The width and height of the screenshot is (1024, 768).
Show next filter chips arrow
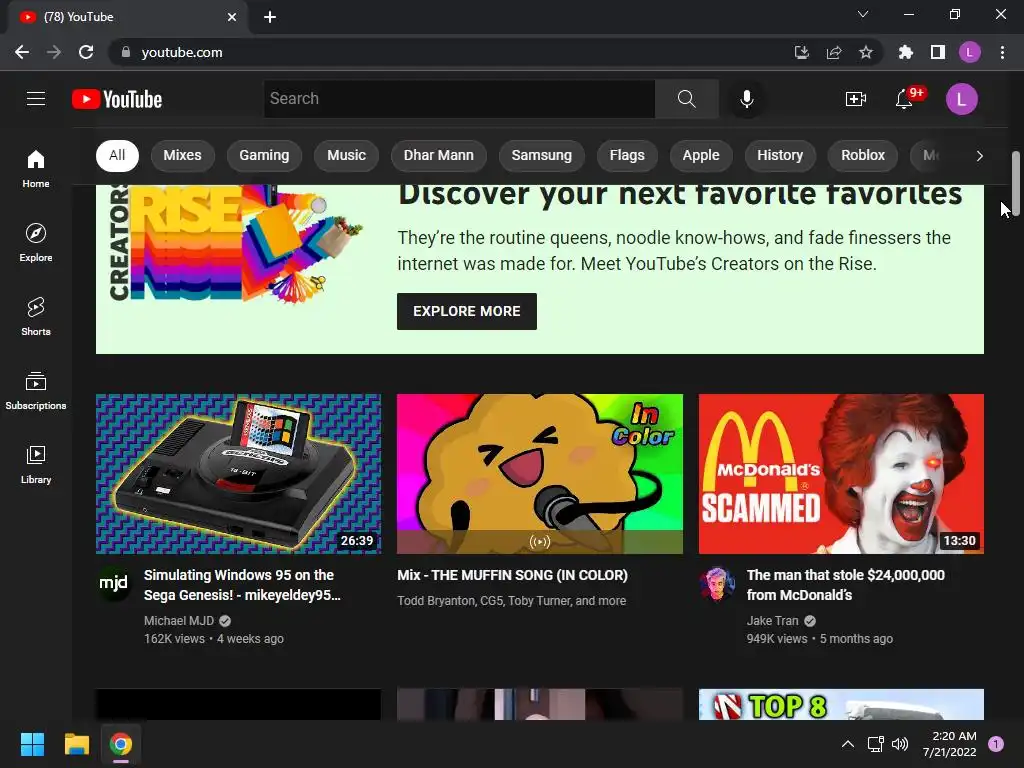click(x=979, y=155)
